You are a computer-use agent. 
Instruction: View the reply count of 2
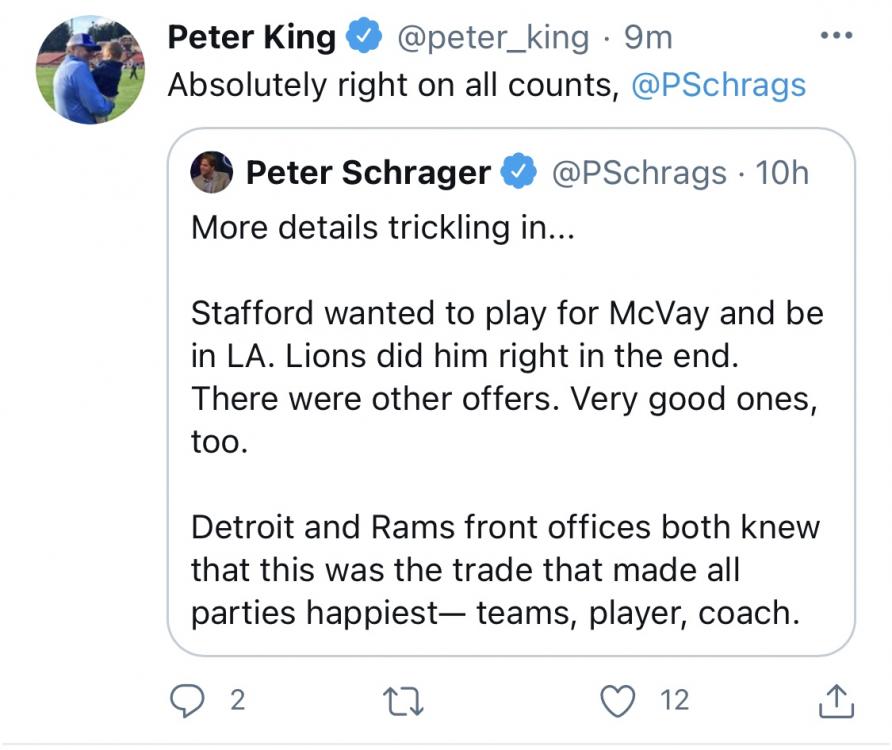(237, 701)
